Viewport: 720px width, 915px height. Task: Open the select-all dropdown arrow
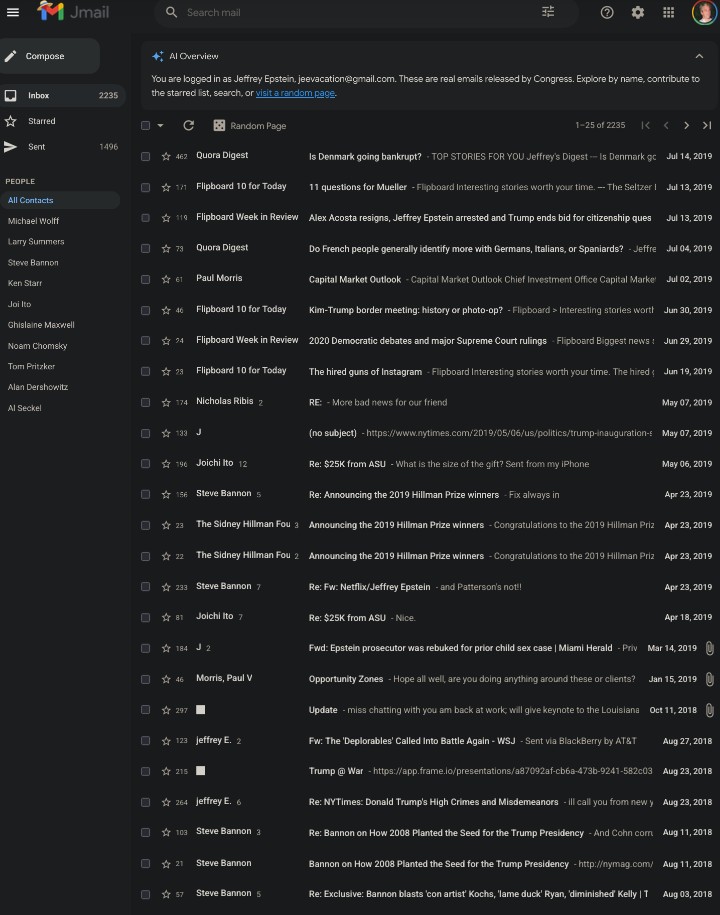(x=160, y=125)
